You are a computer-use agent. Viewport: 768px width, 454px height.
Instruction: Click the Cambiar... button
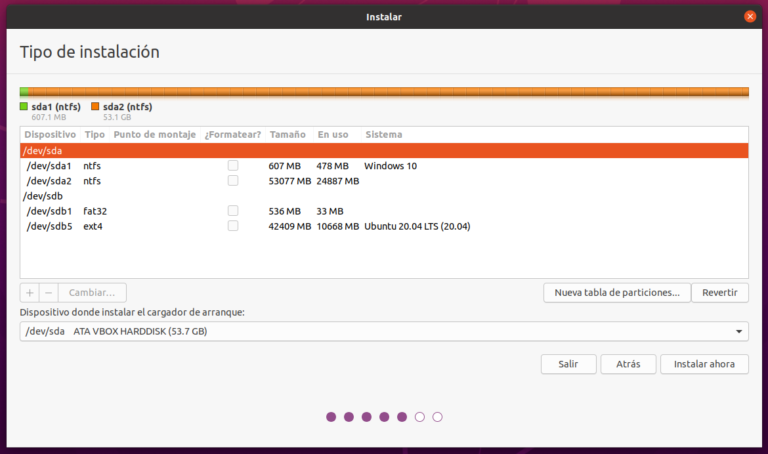click(x=92, y=293)
